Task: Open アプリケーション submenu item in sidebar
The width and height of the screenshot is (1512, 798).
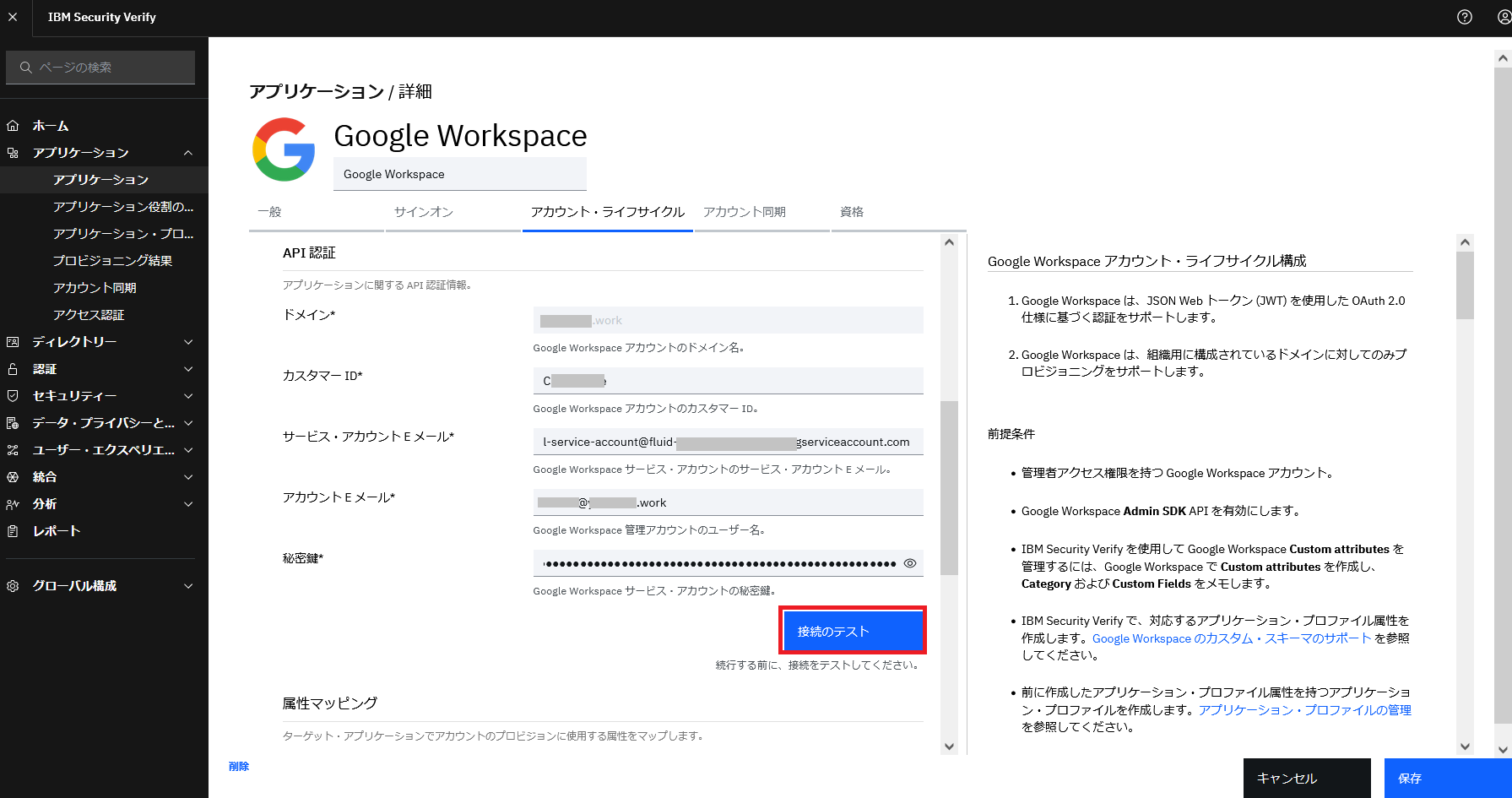Action: pos(104,180)
